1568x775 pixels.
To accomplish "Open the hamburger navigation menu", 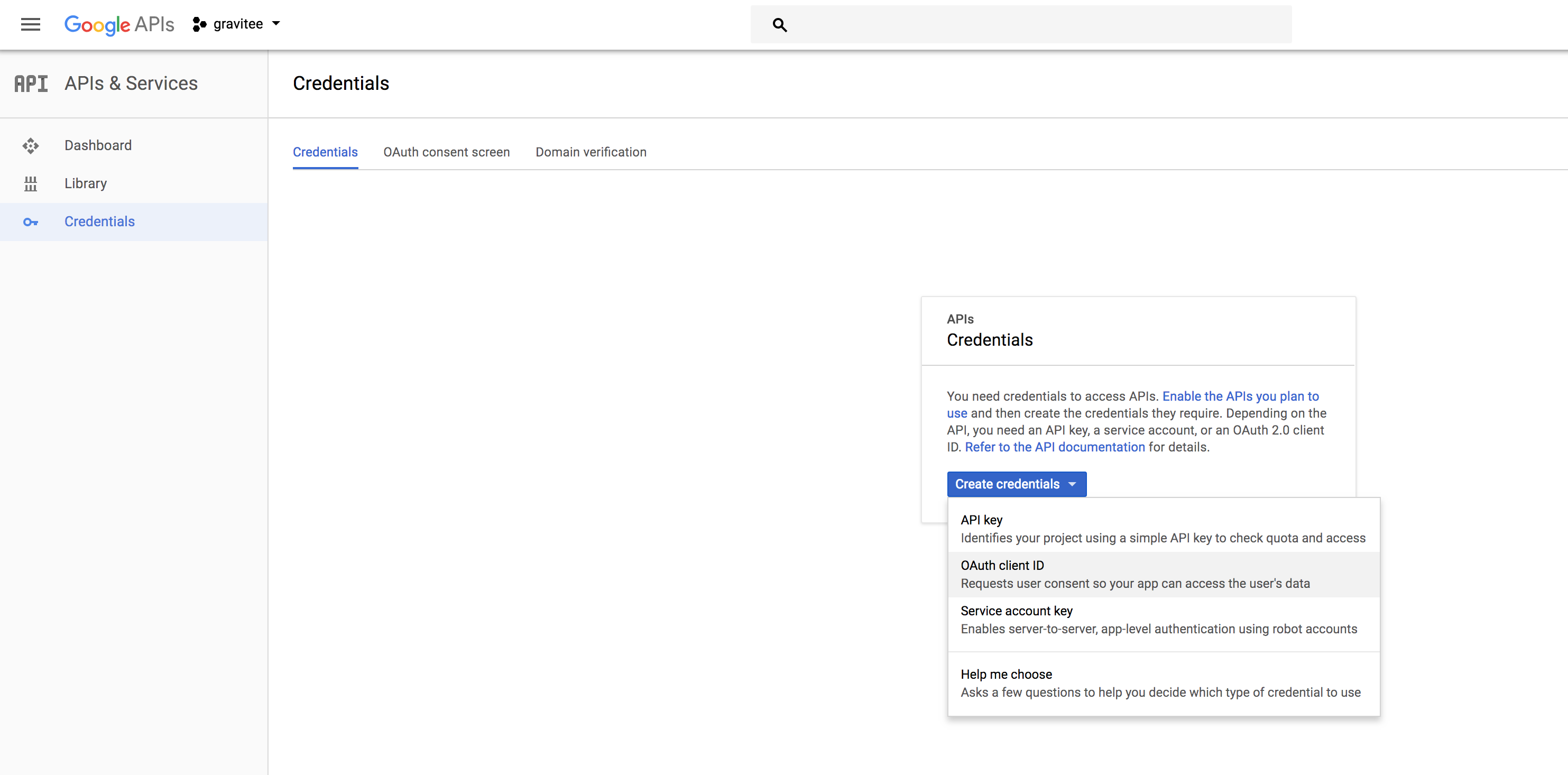I will 31,24.
